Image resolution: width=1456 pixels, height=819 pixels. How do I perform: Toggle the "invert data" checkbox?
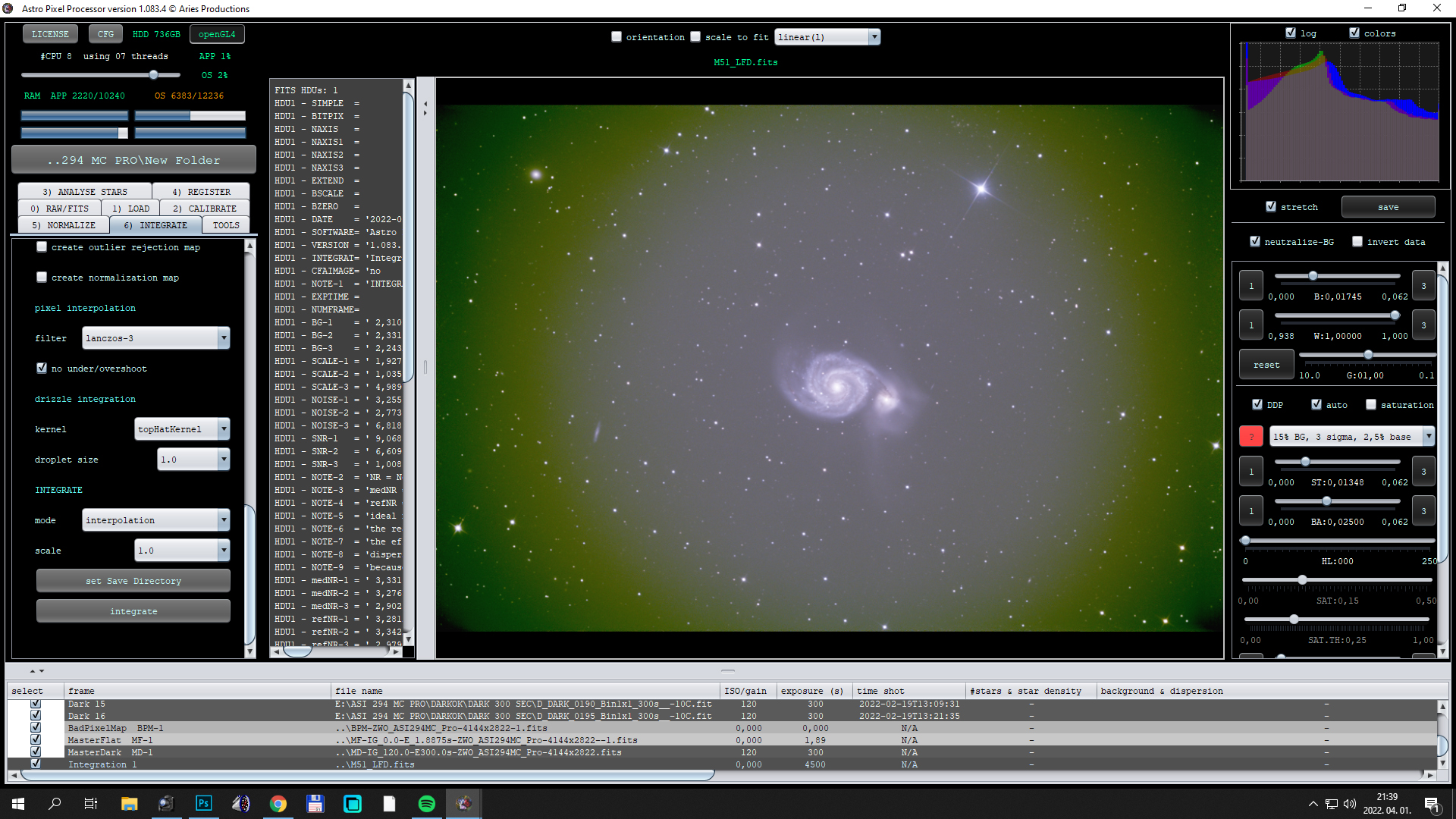pos(1358,241)
